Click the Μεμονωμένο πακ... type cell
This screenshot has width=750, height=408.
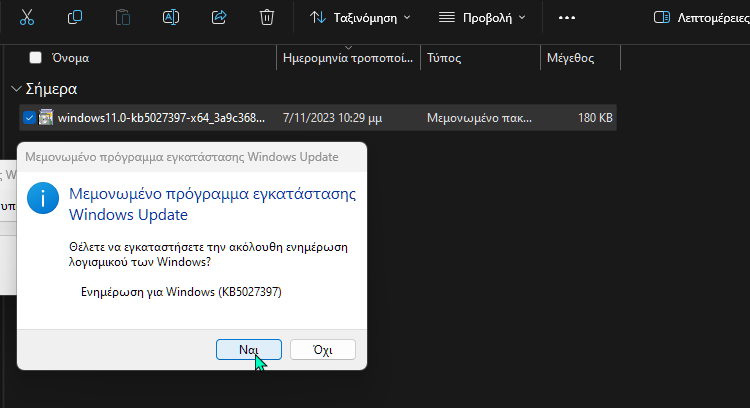click(479, 118)
